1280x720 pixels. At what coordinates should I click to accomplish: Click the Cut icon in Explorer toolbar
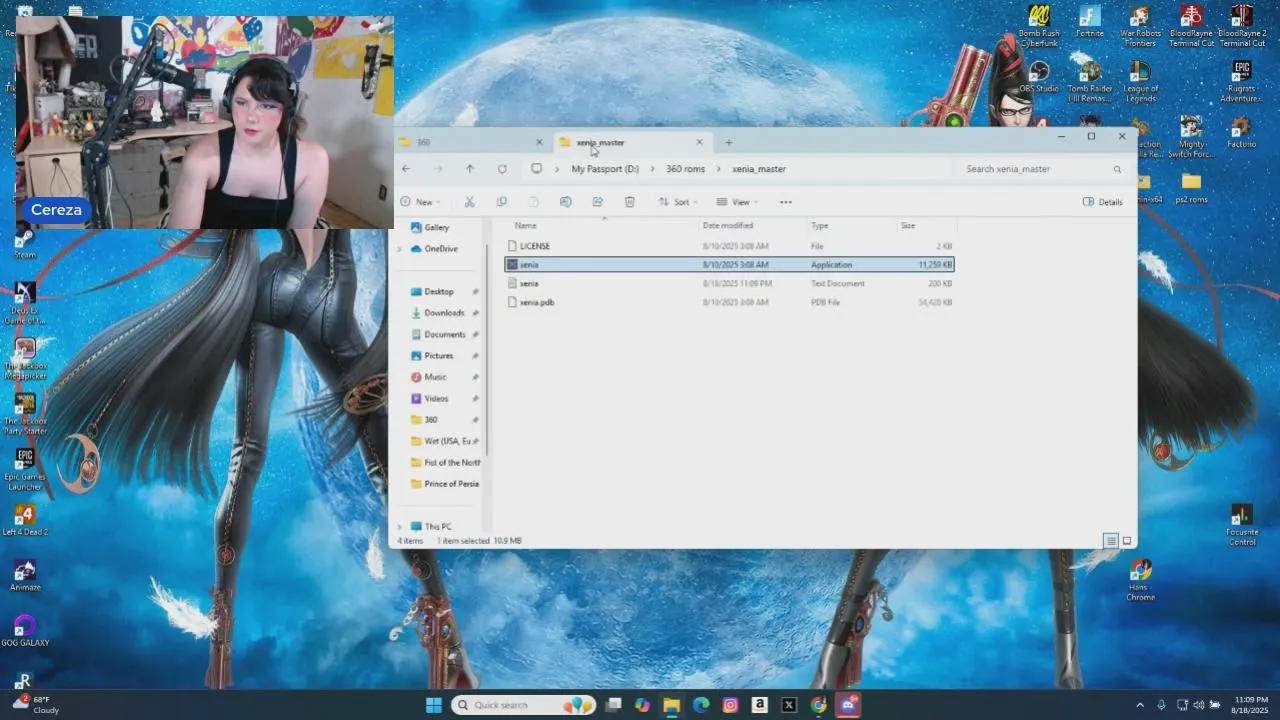pyautogui.click(x=469, y=202)
